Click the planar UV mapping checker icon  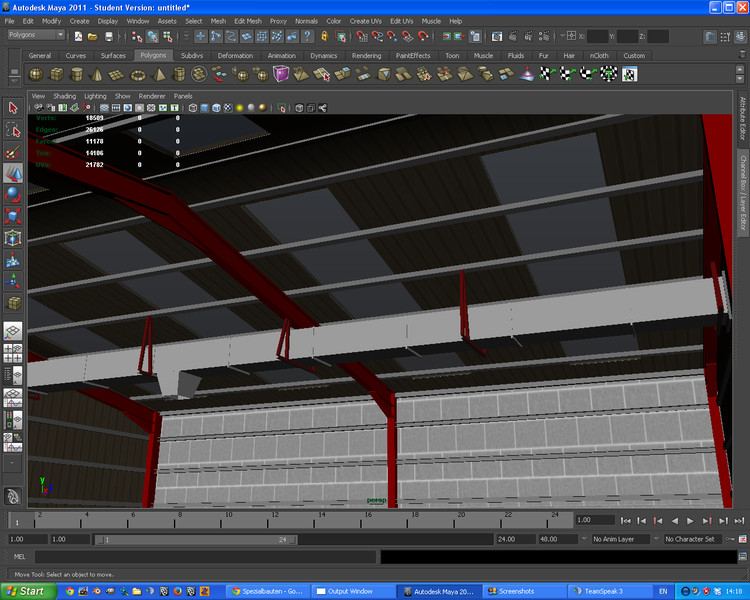point(545,74)
